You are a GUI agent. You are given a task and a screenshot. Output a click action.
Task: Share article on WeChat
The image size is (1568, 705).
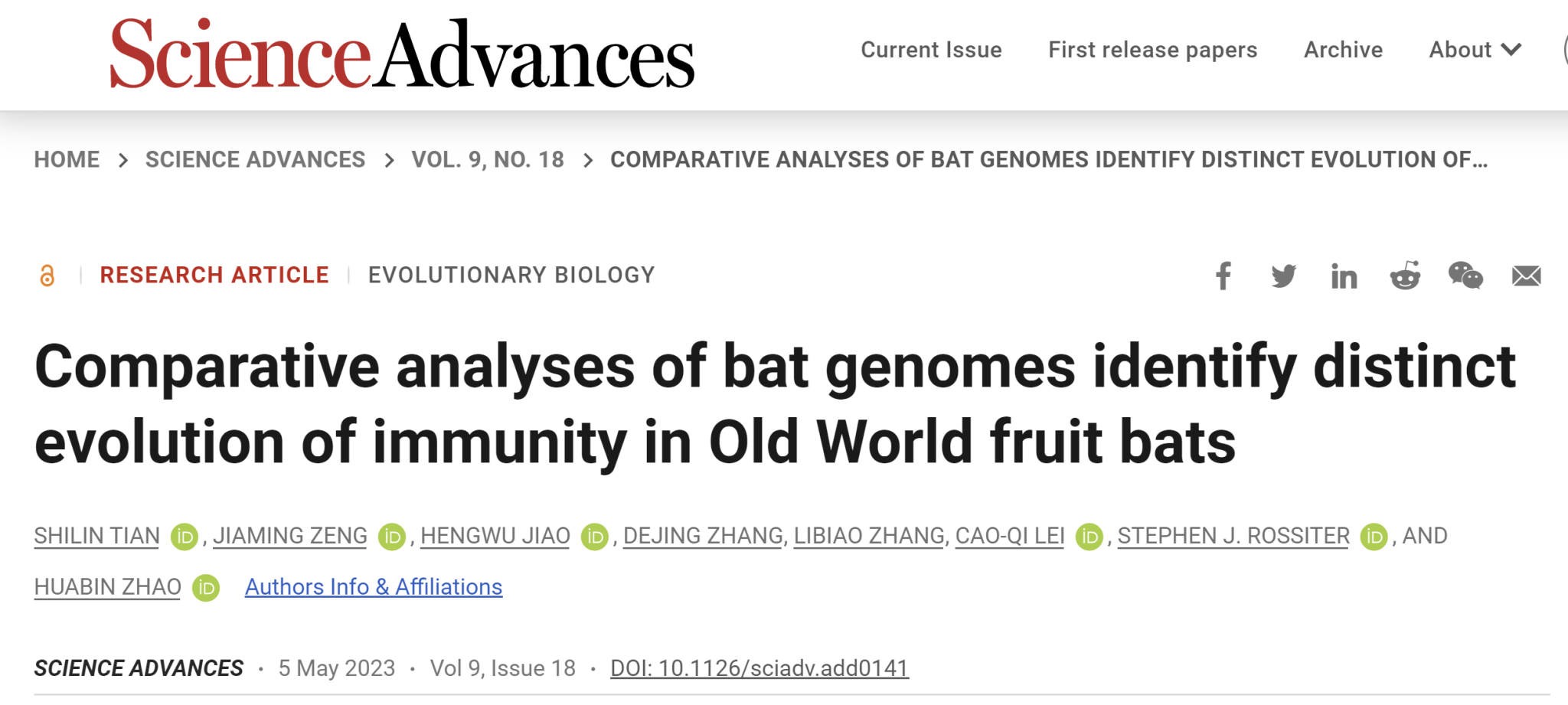(1465, 276)
